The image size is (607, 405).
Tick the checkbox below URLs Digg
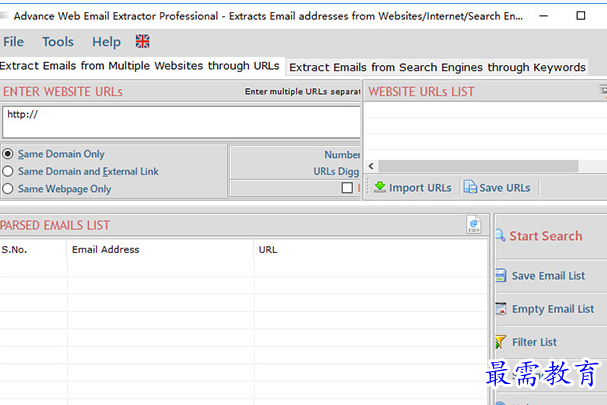[347, 188]
